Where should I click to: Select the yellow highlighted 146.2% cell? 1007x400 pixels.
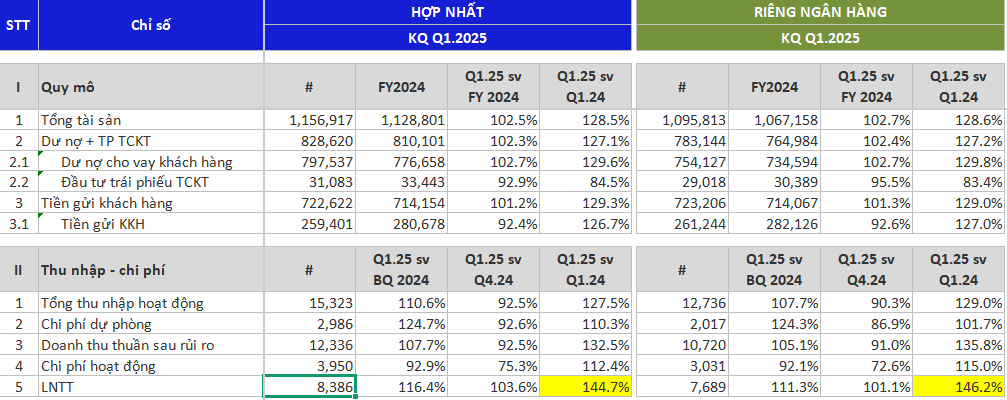pyautogui.click(x=958, y=386)
